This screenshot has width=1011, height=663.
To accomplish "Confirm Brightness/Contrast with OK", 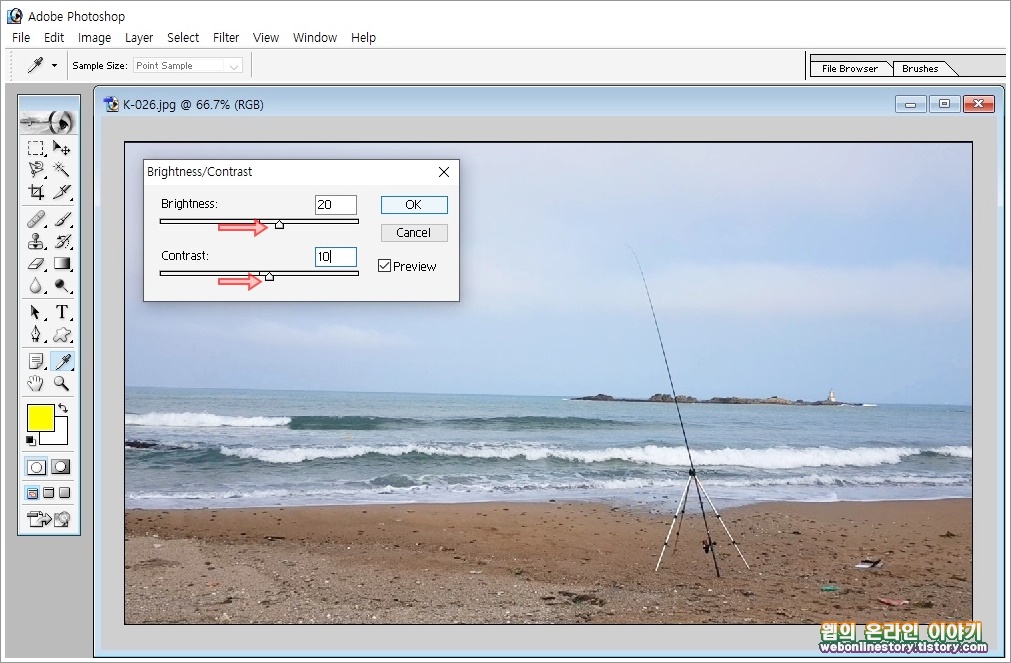I will tap(414, 204).
